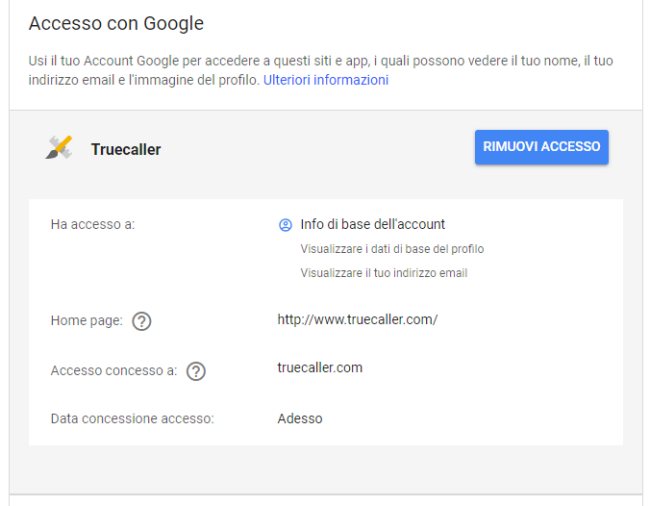Click Visualizzare i dati di base del profilo
650x506 pixels.
[392, 249]
